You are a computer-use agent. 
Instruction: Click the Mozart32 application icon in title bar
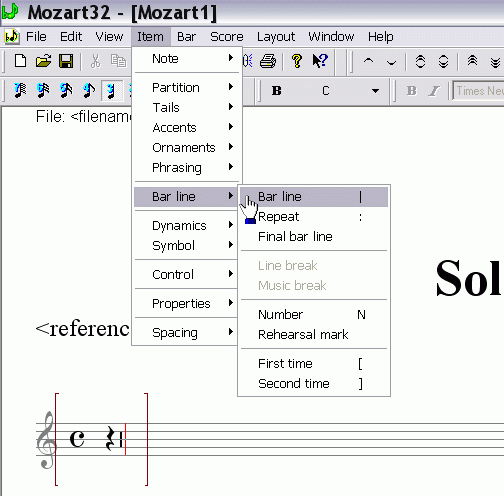click(10, 11)
